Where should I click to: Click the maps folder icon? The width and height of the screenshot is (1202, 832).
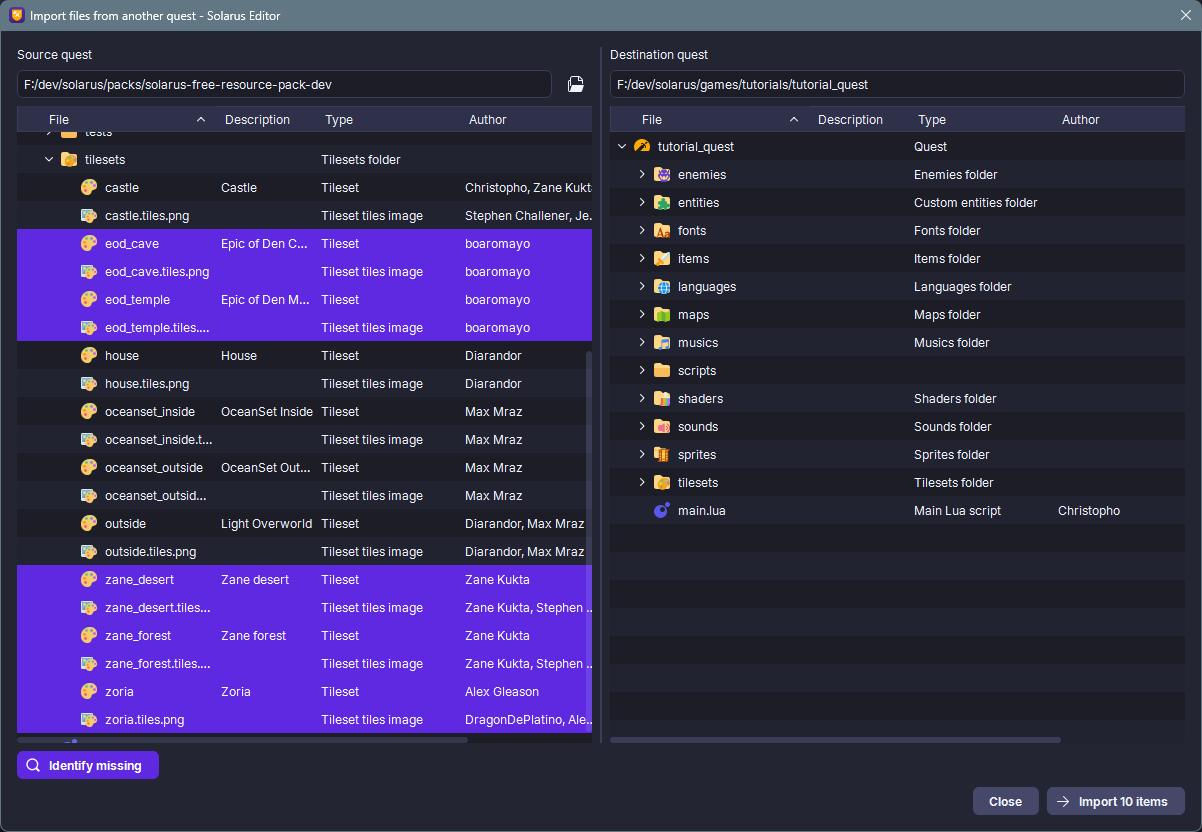pos(662,314)
